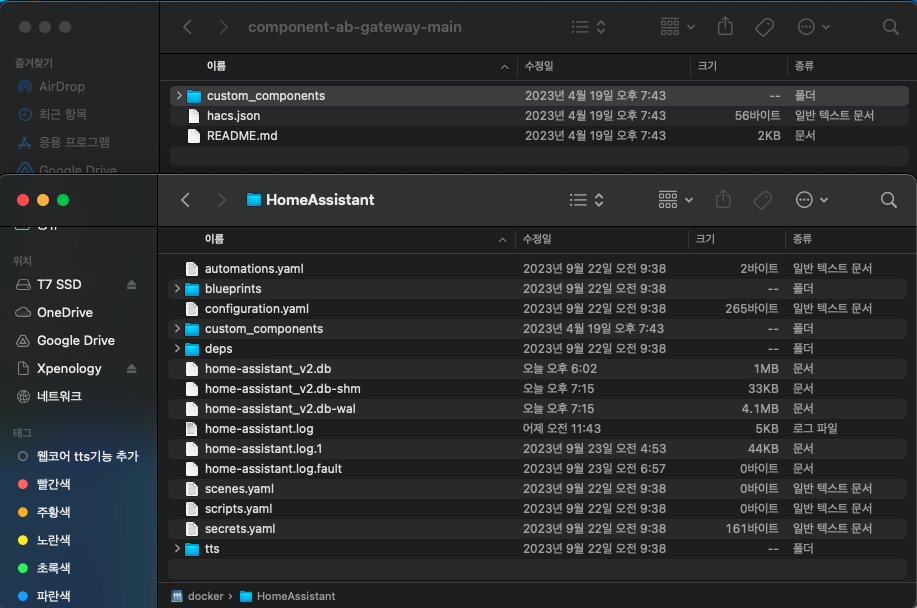Go forward in component-ab-gateway-main window
Screen dimensions: 917x608
(223, 27)
